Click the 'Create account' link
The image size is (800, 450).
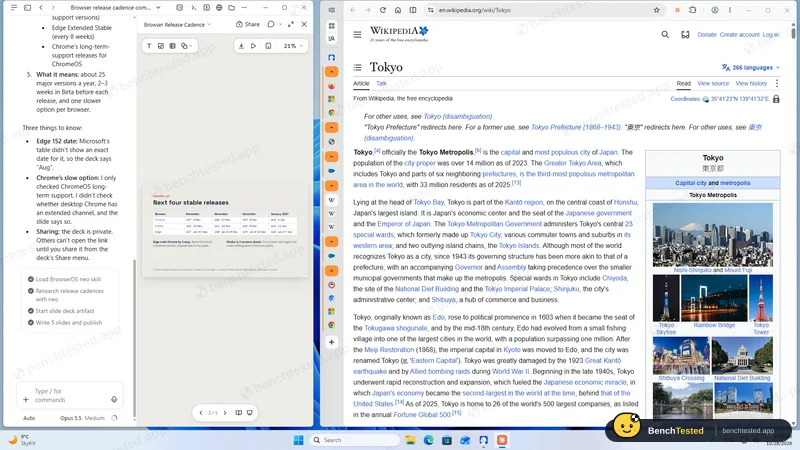pyautogui.click(x=739, y=35)
